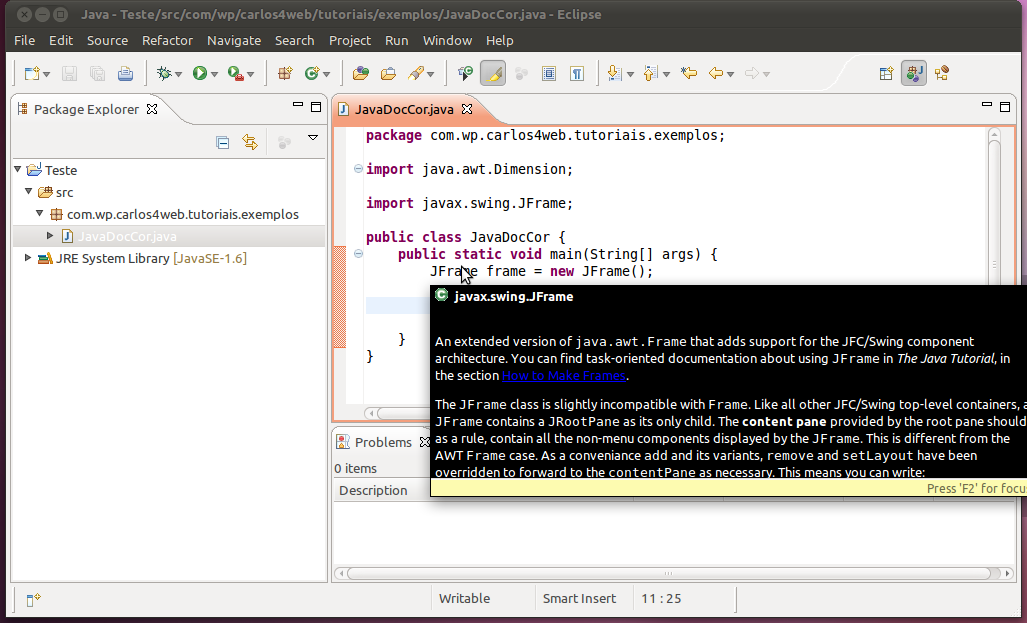Click the Open Task folder icon

(388, 73)
